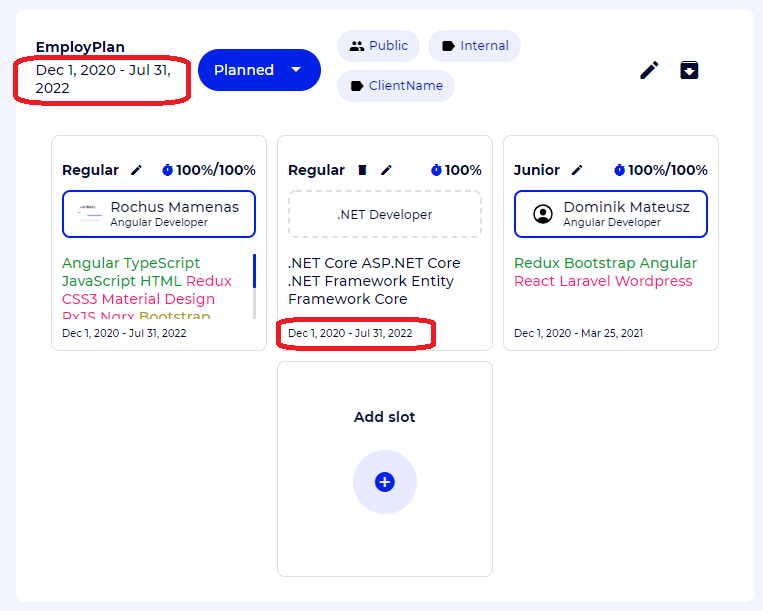Image resolution: width=763 pixels, height=611 pixels.
Task: Click the Public visibility chip
Action: (x=379, y=46)
